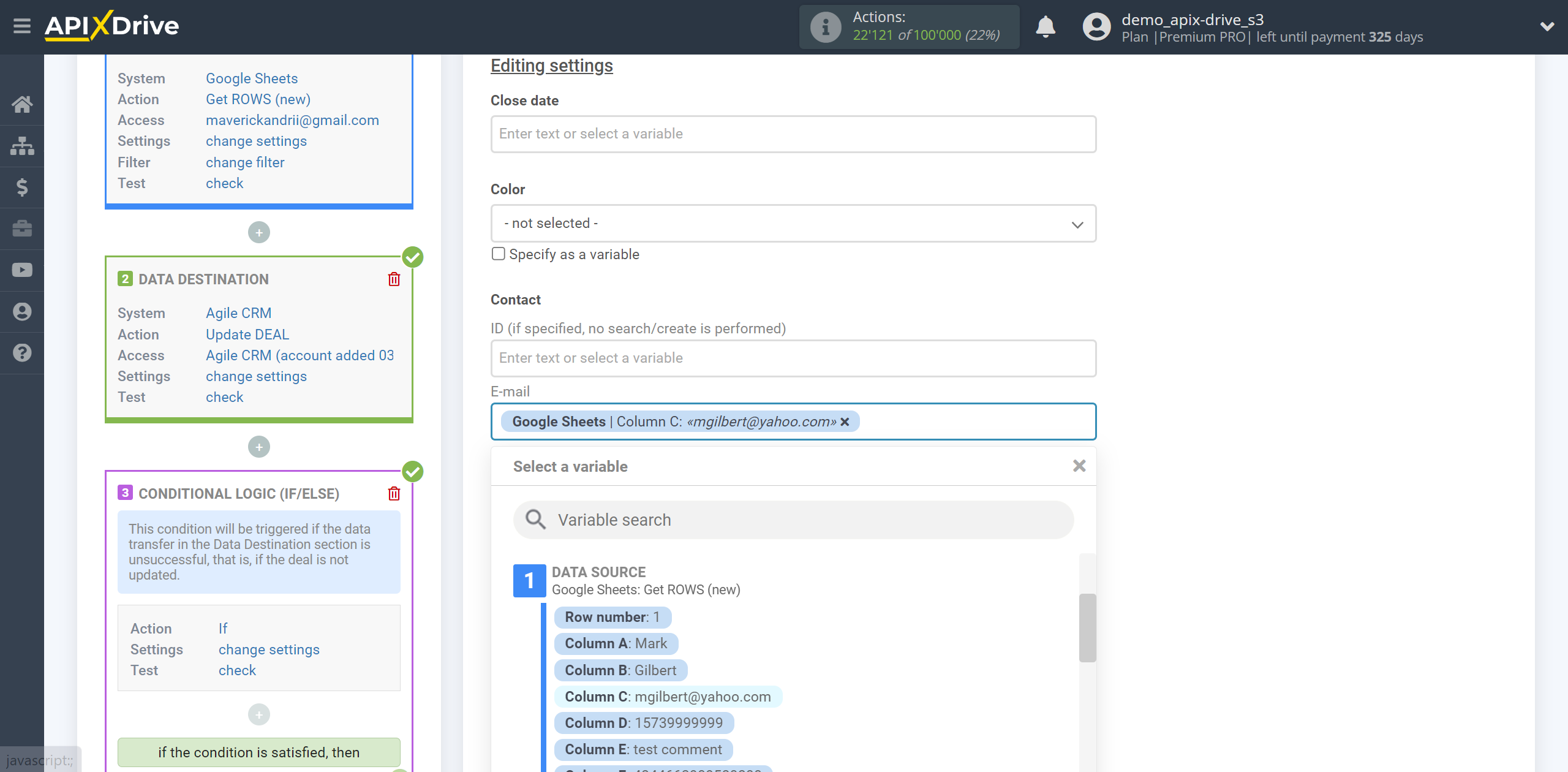This screenshot has width=1568, height=772.
Task: Select the Column D: 15739999999 variable
Action: click(644, 723)
